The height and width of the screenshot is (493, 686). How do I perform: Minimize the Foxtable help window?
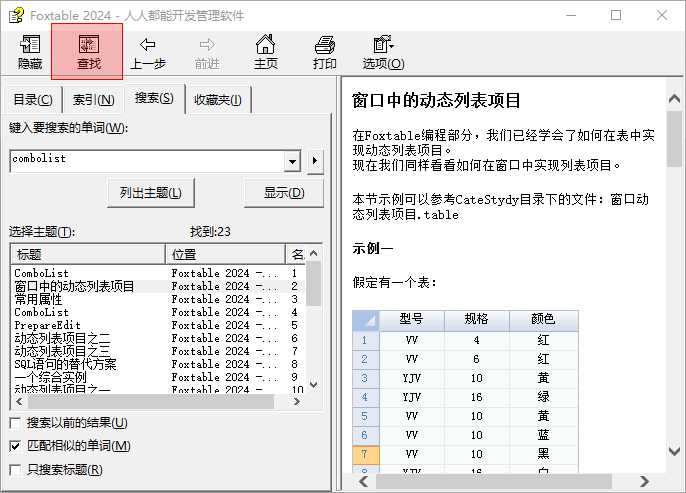(570, 15)
